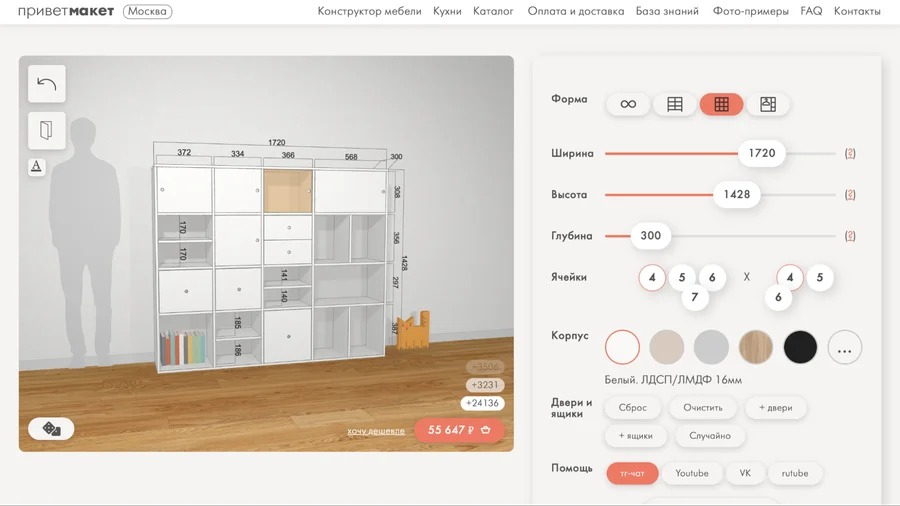Open help hint beside Ширина slider
This screenshot has height=506, width=900.
(850, 153)
